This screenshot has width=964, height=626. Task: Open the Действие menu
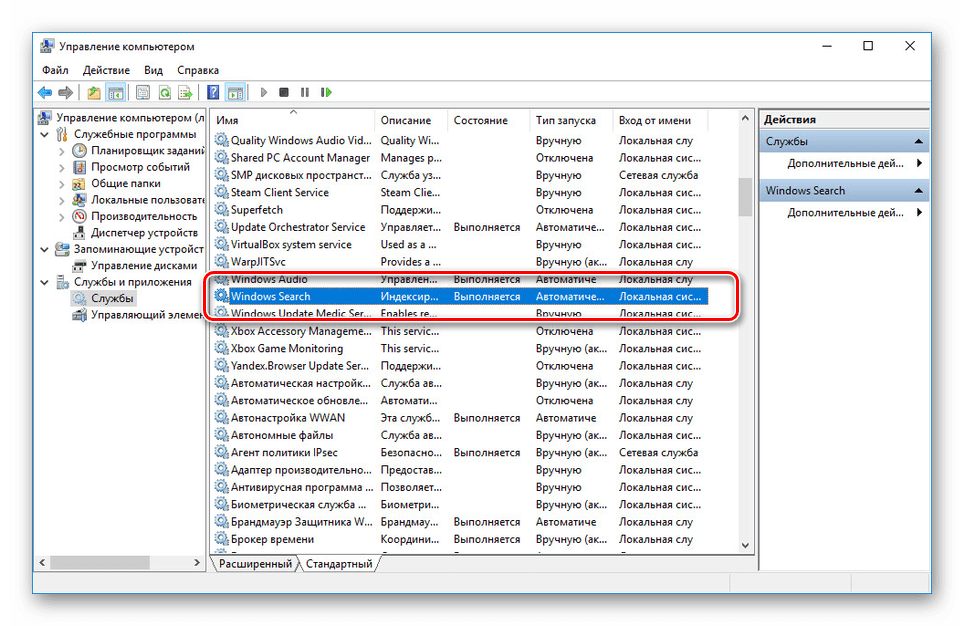click(x=106, y=70)
